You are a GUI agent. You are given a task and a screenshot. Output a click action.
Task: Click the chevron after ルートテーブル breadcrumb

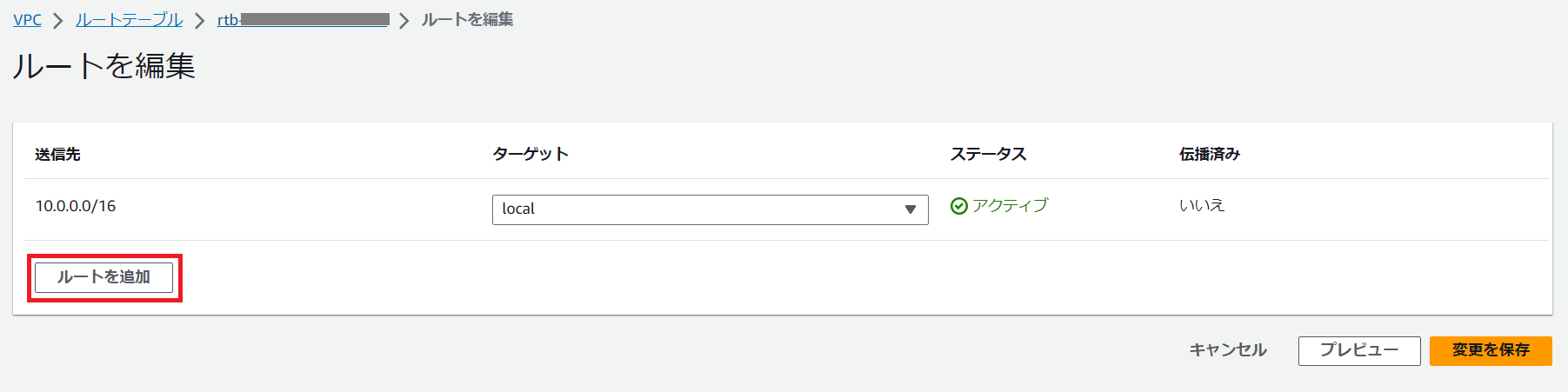(x=200, y=21)
